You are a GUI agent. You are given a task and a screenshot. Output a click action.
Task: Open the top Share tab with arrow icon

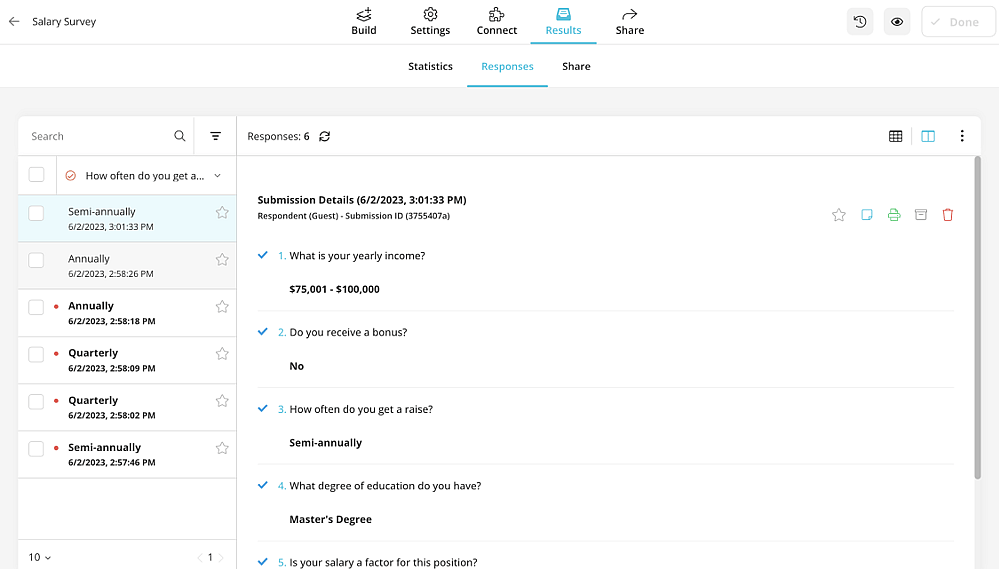[629, 22]
